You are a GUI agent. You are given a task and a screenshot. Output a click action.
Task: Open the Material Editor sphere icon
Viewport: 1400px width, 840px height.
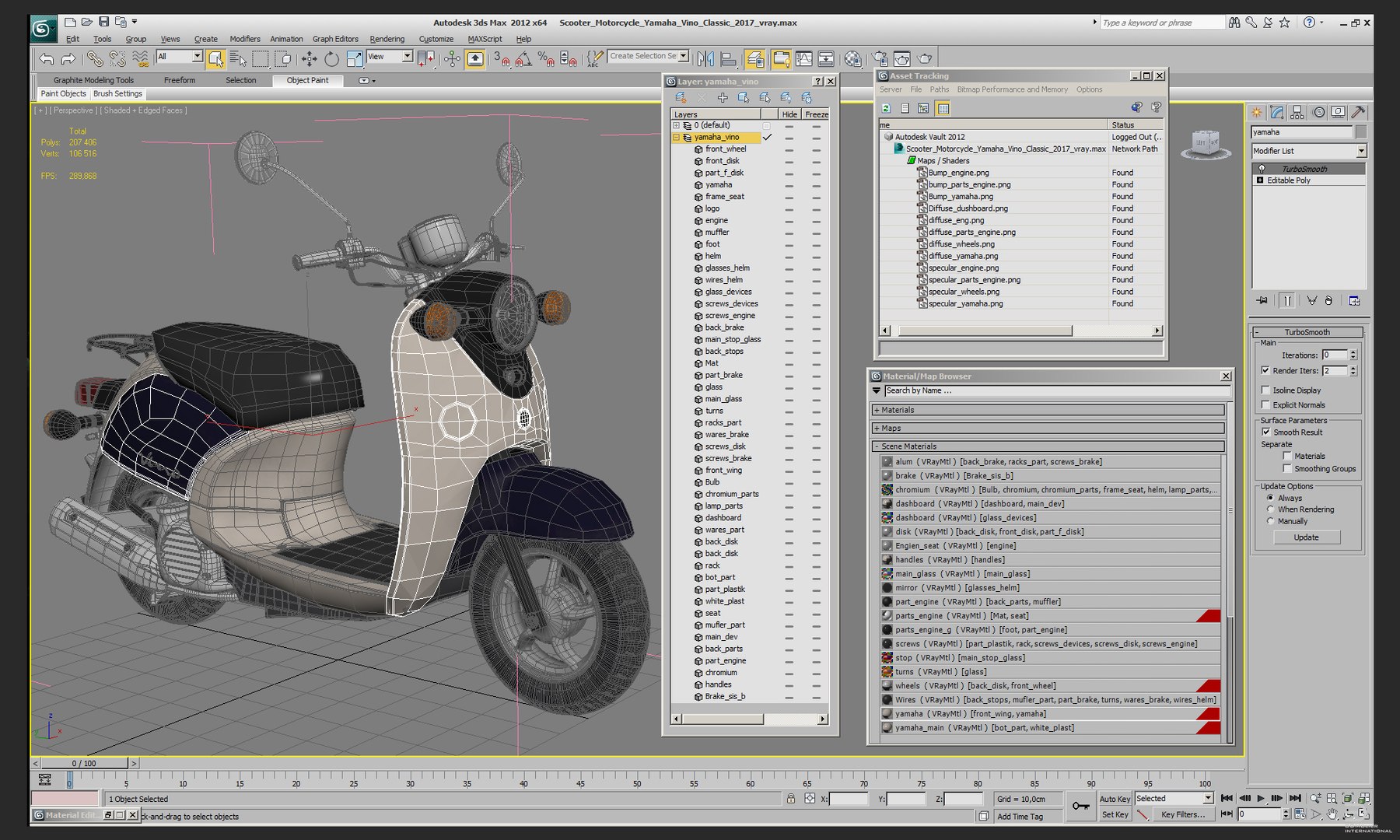(x=852, y=58)
